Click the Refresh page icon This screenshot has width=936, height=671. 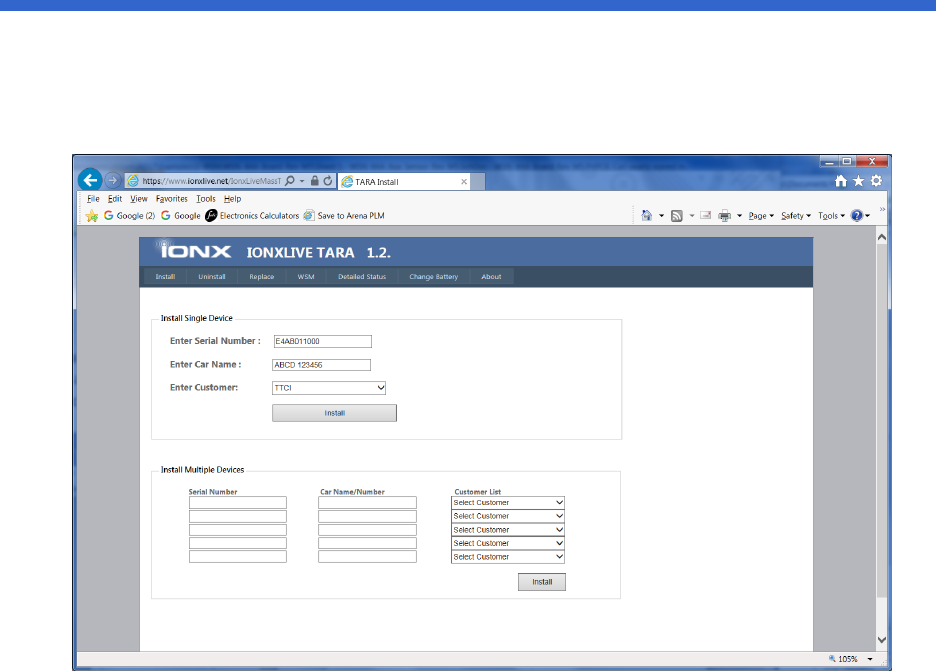click(328, 181)
